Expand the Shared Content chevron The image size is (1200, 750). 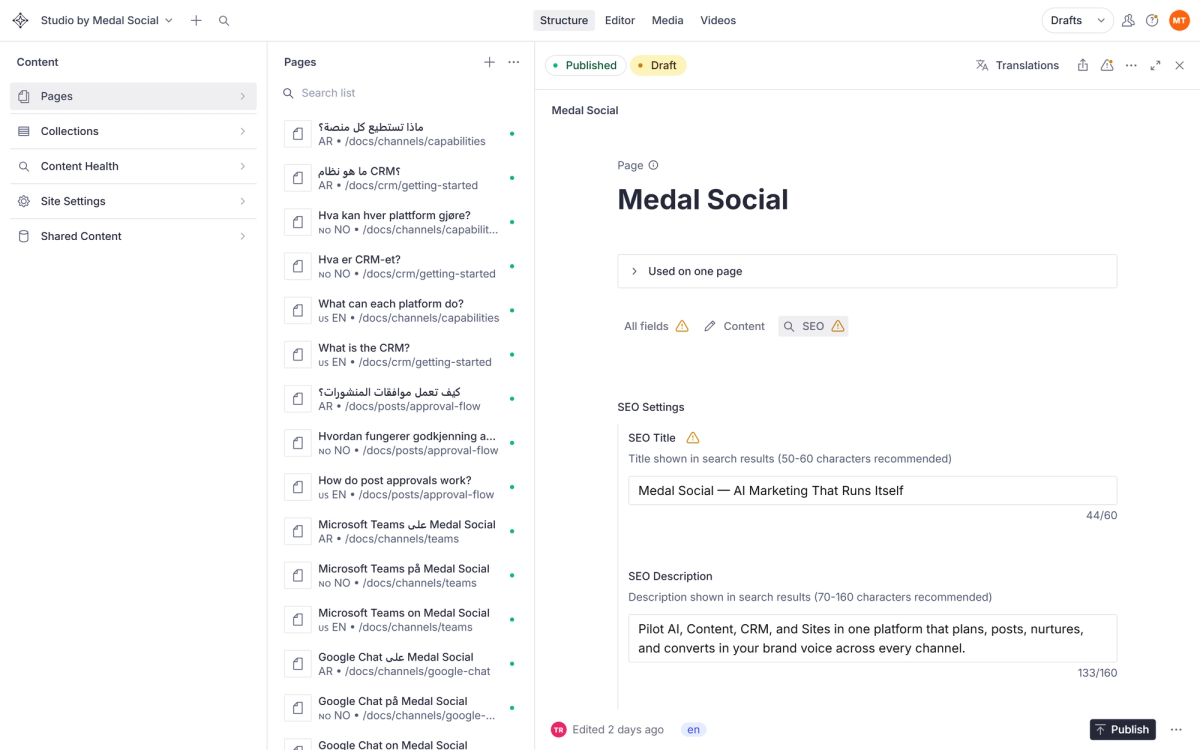[242, 236]
